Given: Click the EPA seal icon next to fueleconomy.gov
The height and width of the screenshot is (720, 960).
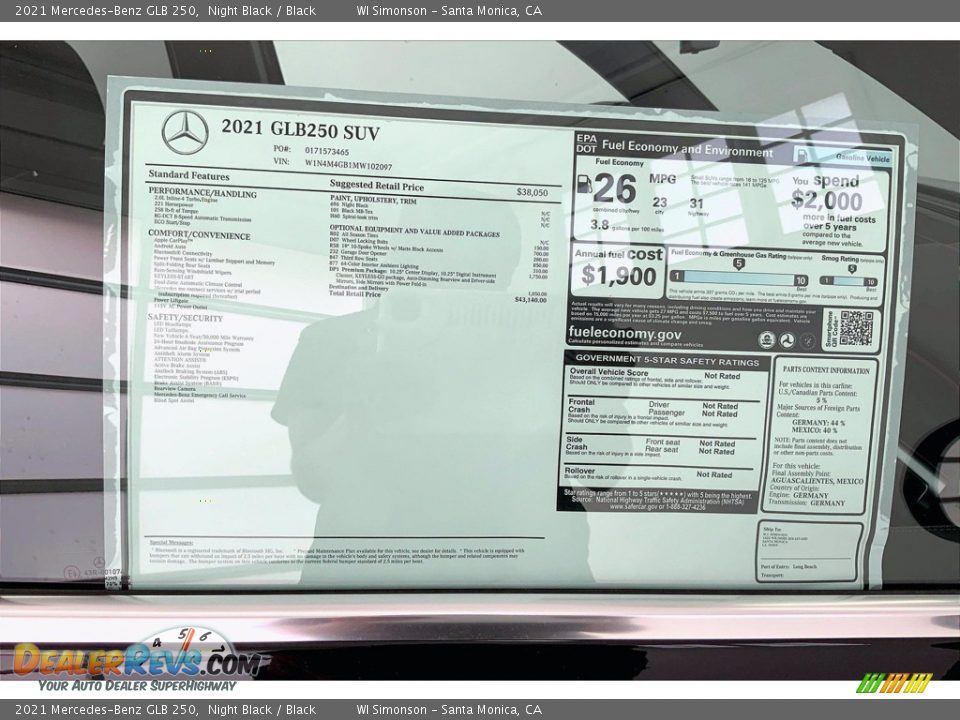Looking at the screenshot, I should click(767, 339).
